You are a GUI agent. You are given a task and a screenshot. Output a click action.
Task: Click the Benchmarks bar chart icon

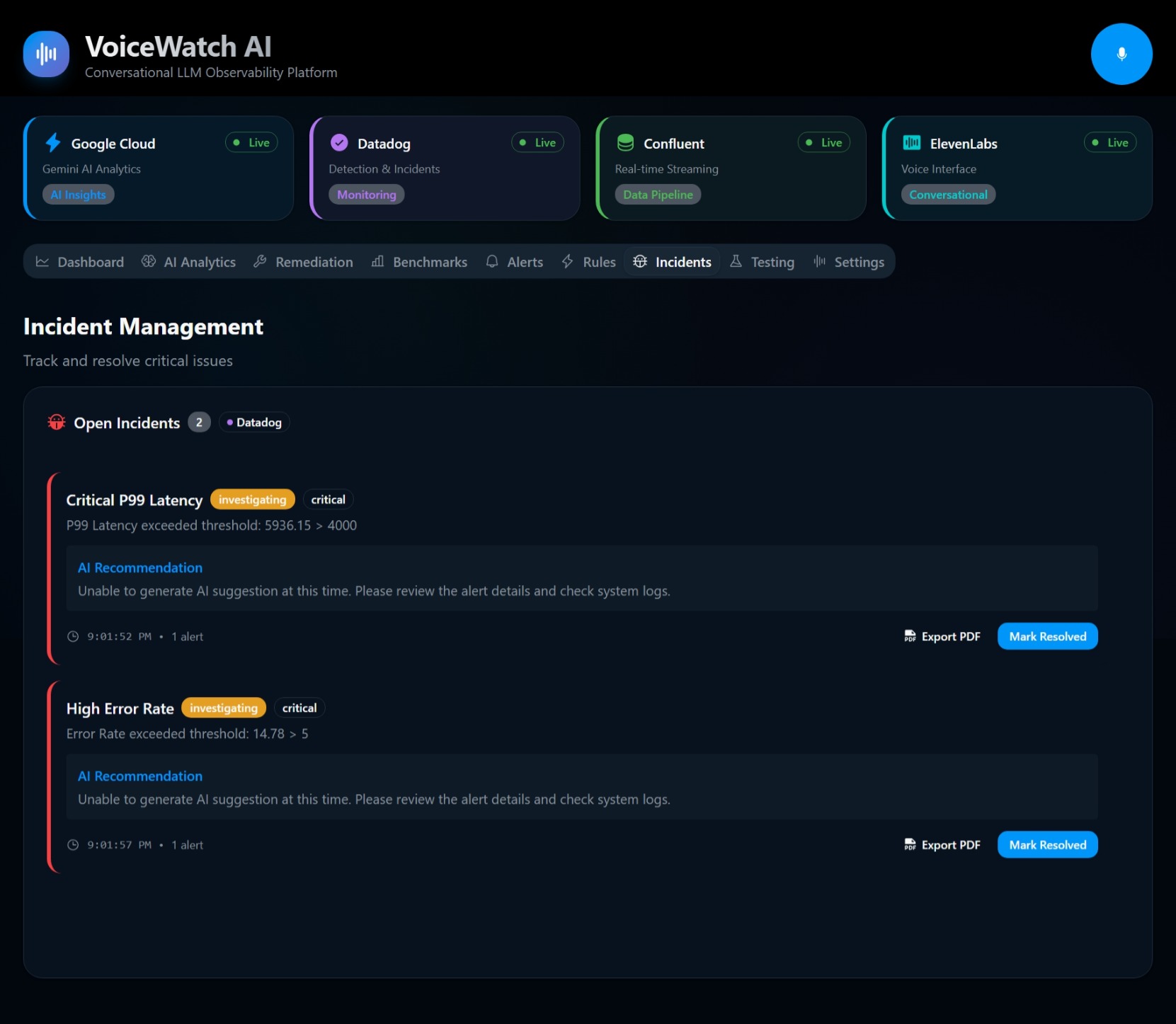pos(377,262)
